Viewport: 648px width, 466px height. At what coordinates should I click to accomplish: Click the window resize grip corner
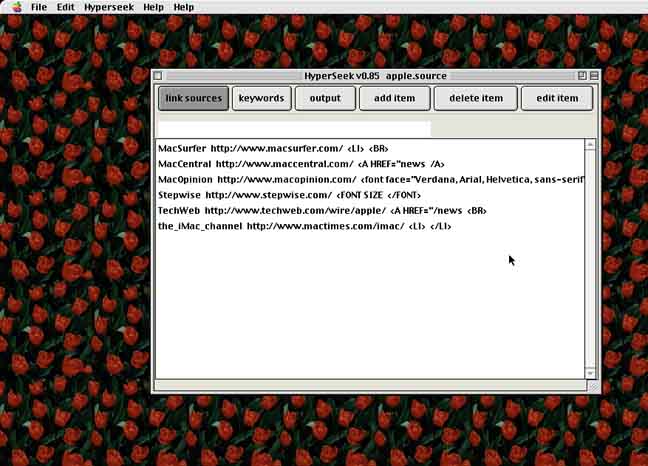click(x=593, y=386)
